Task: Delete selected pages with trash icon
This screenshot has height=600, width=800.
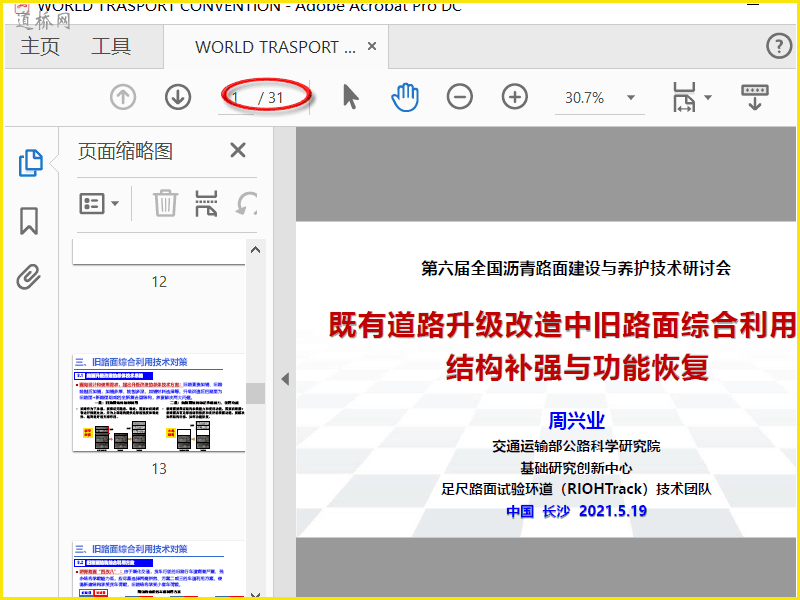Action: pyautogui.click(x=165, y=204)
